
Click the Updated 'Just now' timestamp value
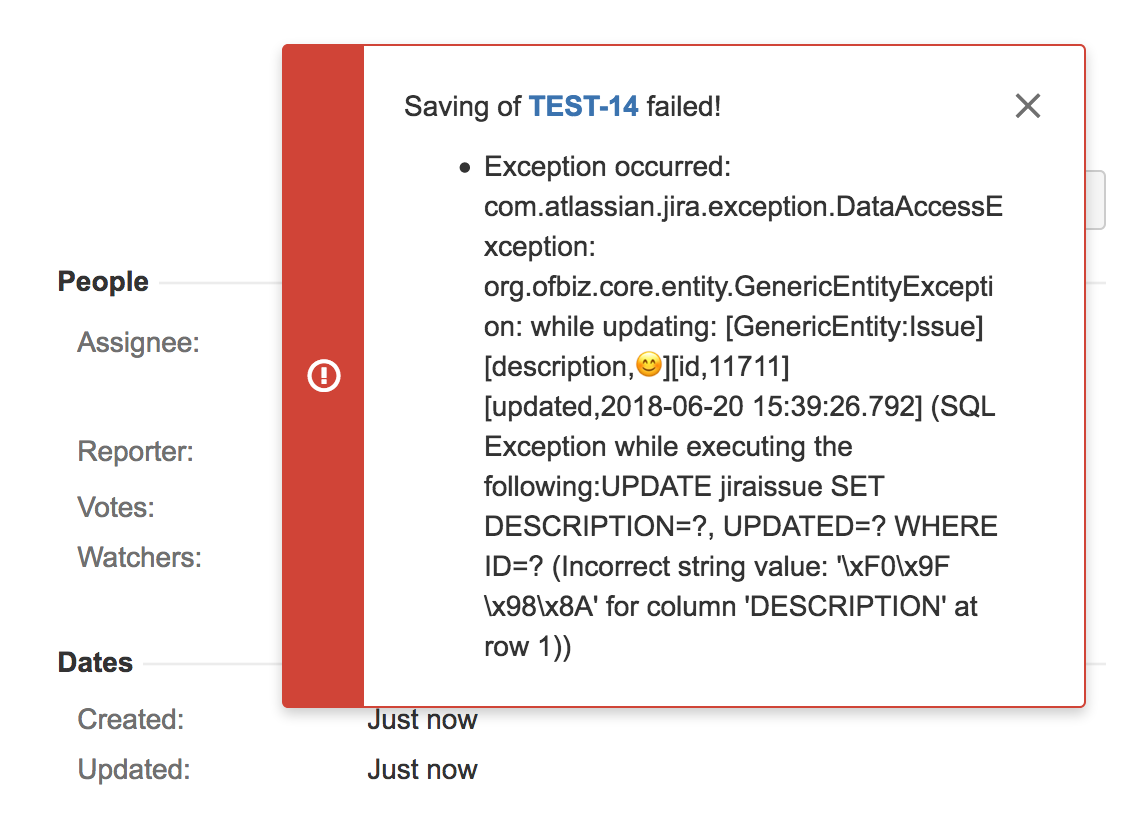tap(422, 769)
